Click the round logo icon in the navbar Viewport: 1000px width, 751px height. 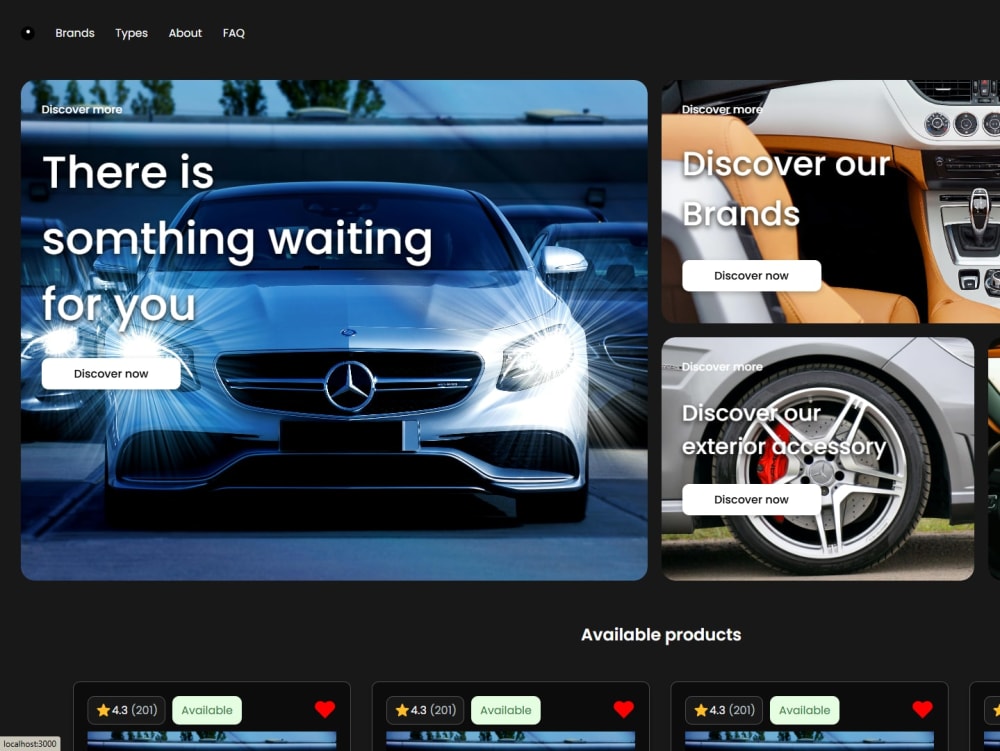pyautogui.click(x=28, y=33)
